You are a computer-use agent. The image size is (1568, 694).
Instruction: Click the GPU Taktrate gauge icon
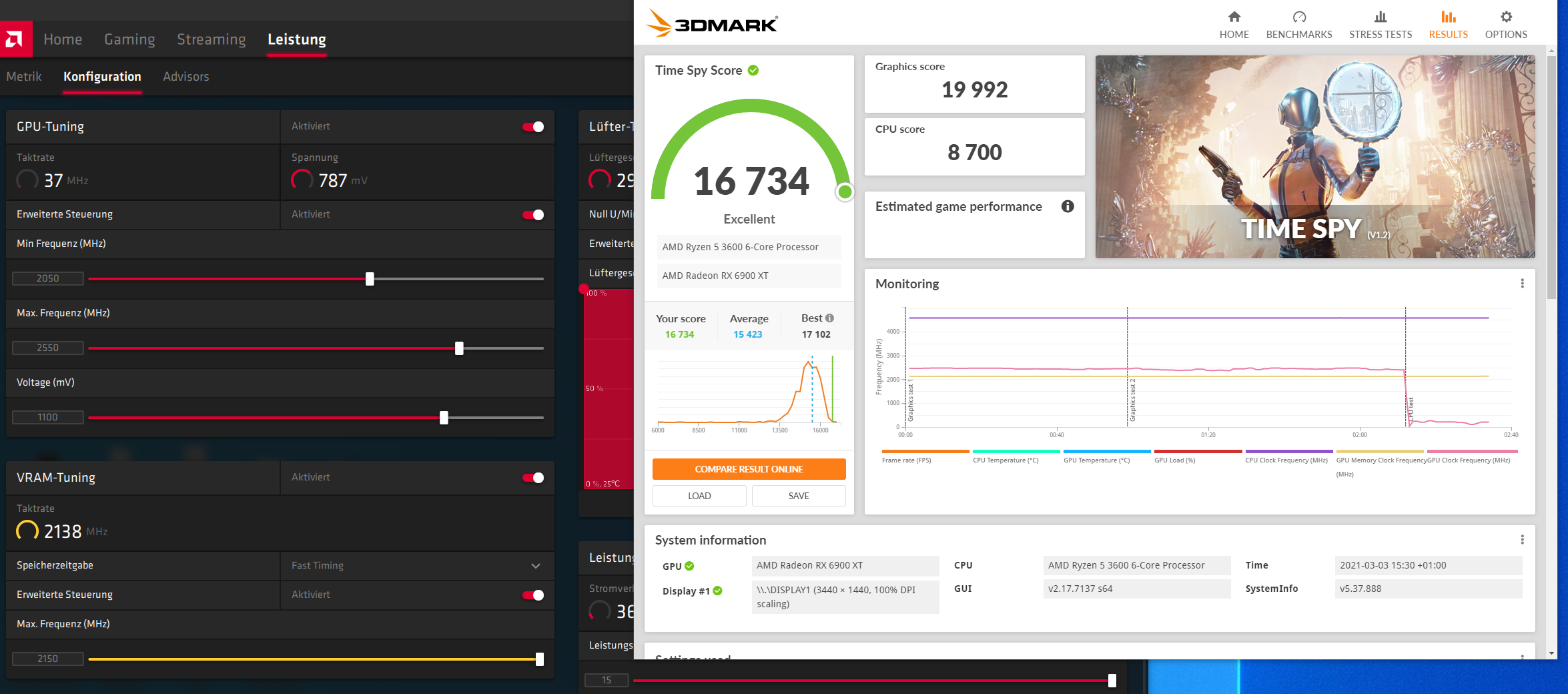(x=27, y=180)
